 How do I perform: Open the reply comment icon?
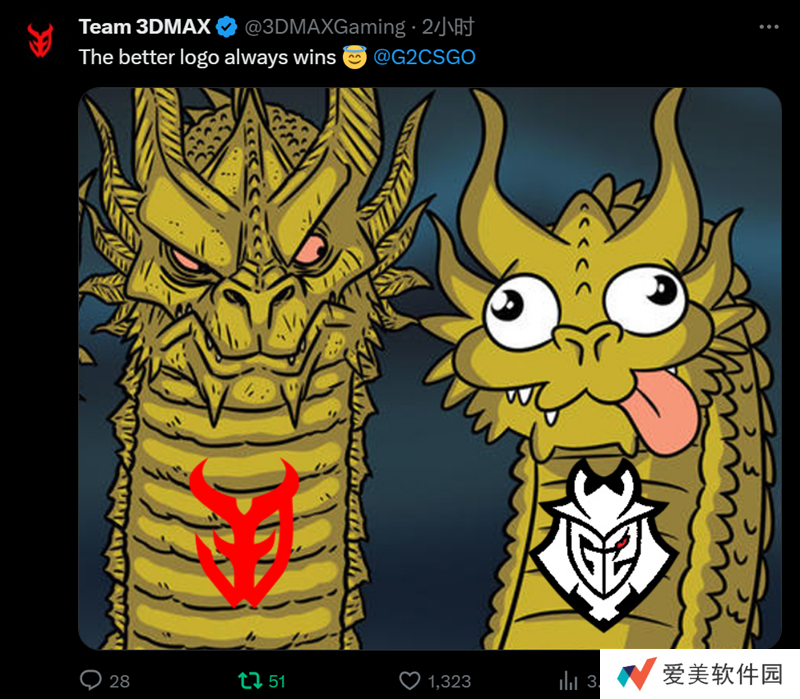click(x=91, y=680)
